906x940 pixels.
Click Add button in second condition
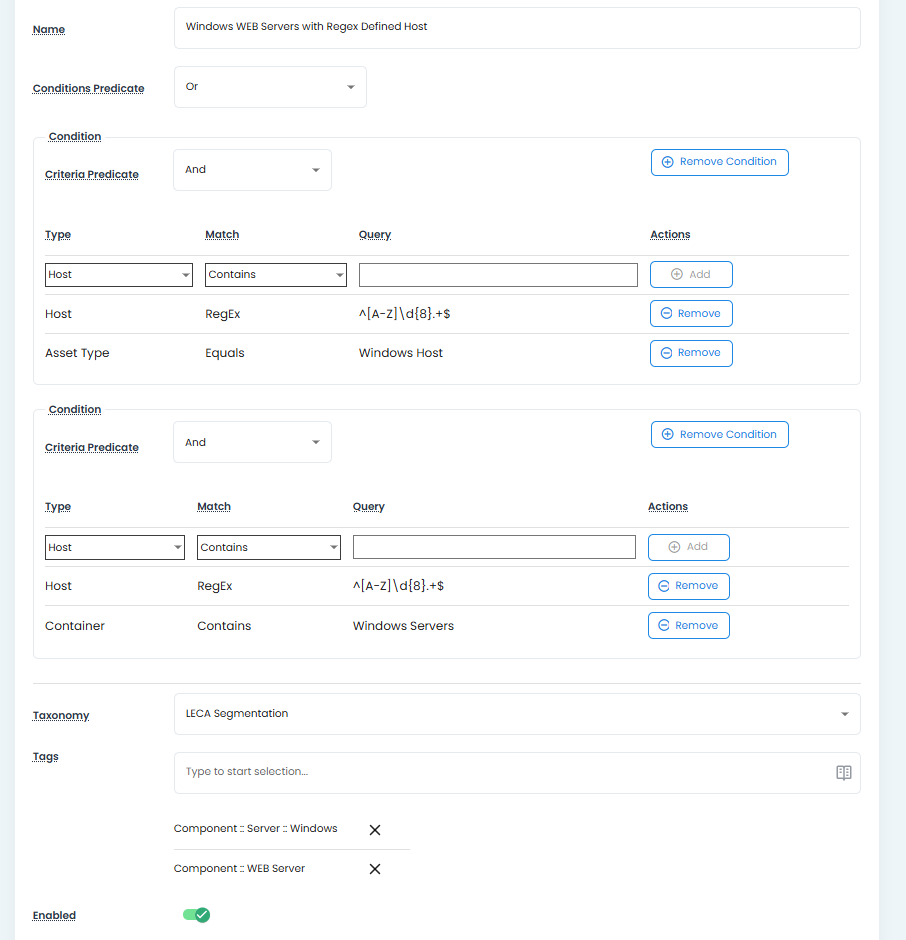coord(688,548)
